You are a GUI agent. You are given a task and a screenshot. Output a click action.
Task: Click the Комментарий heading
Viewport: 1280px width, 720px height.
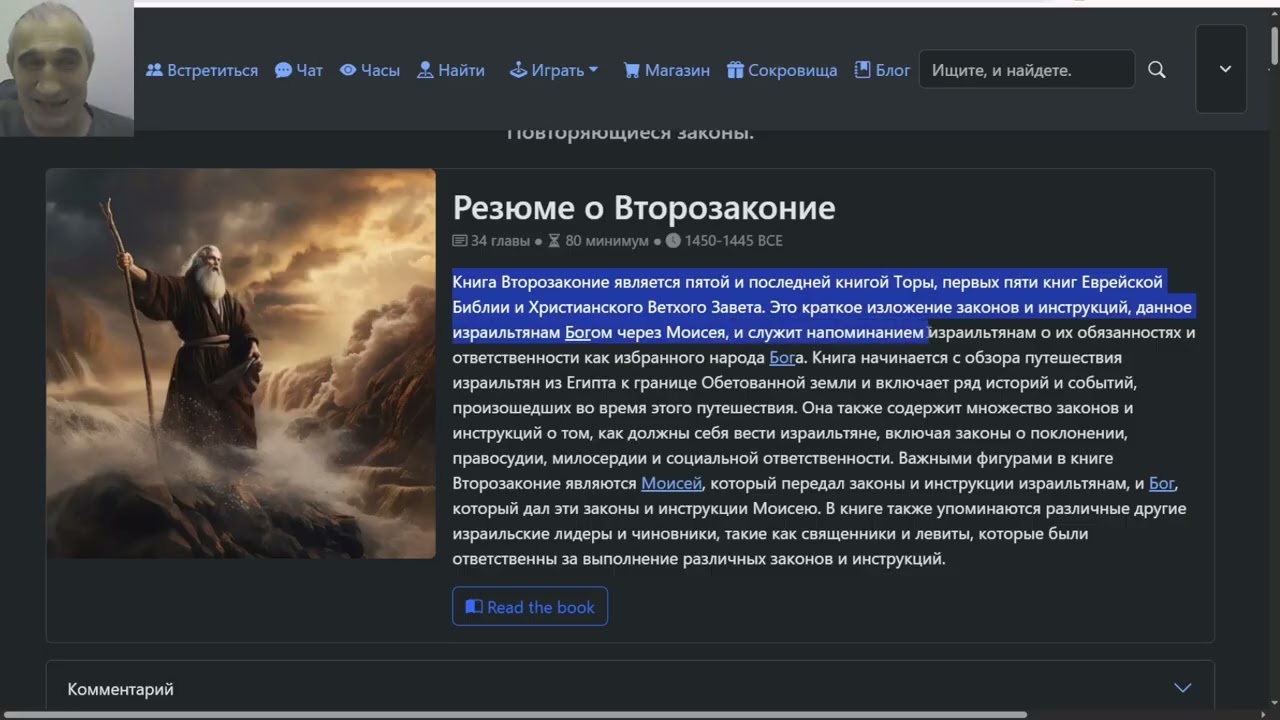click(x=120, y=689)
